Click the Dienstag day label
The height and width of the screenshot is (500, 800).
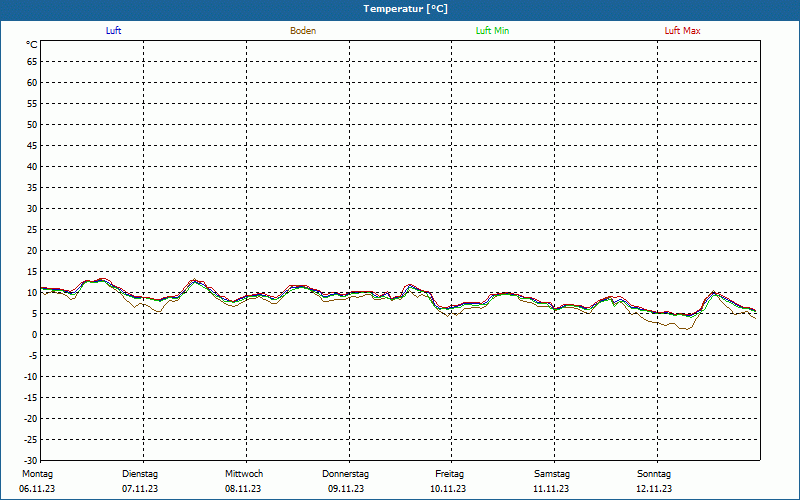click(140, 474)
